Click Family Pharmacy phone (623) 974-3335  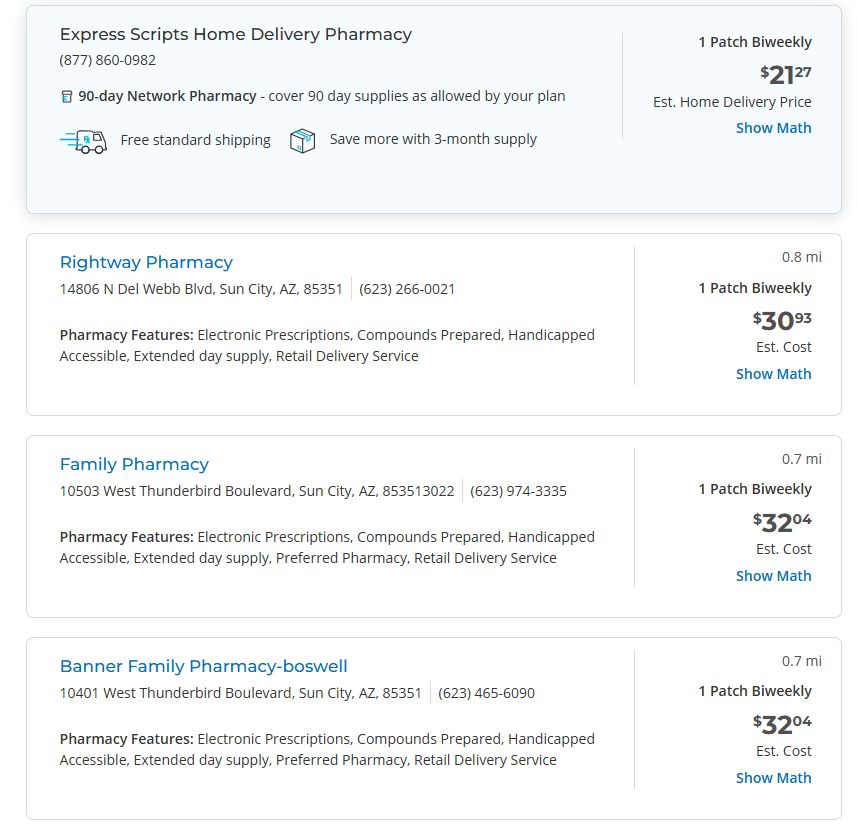point(518,491)
